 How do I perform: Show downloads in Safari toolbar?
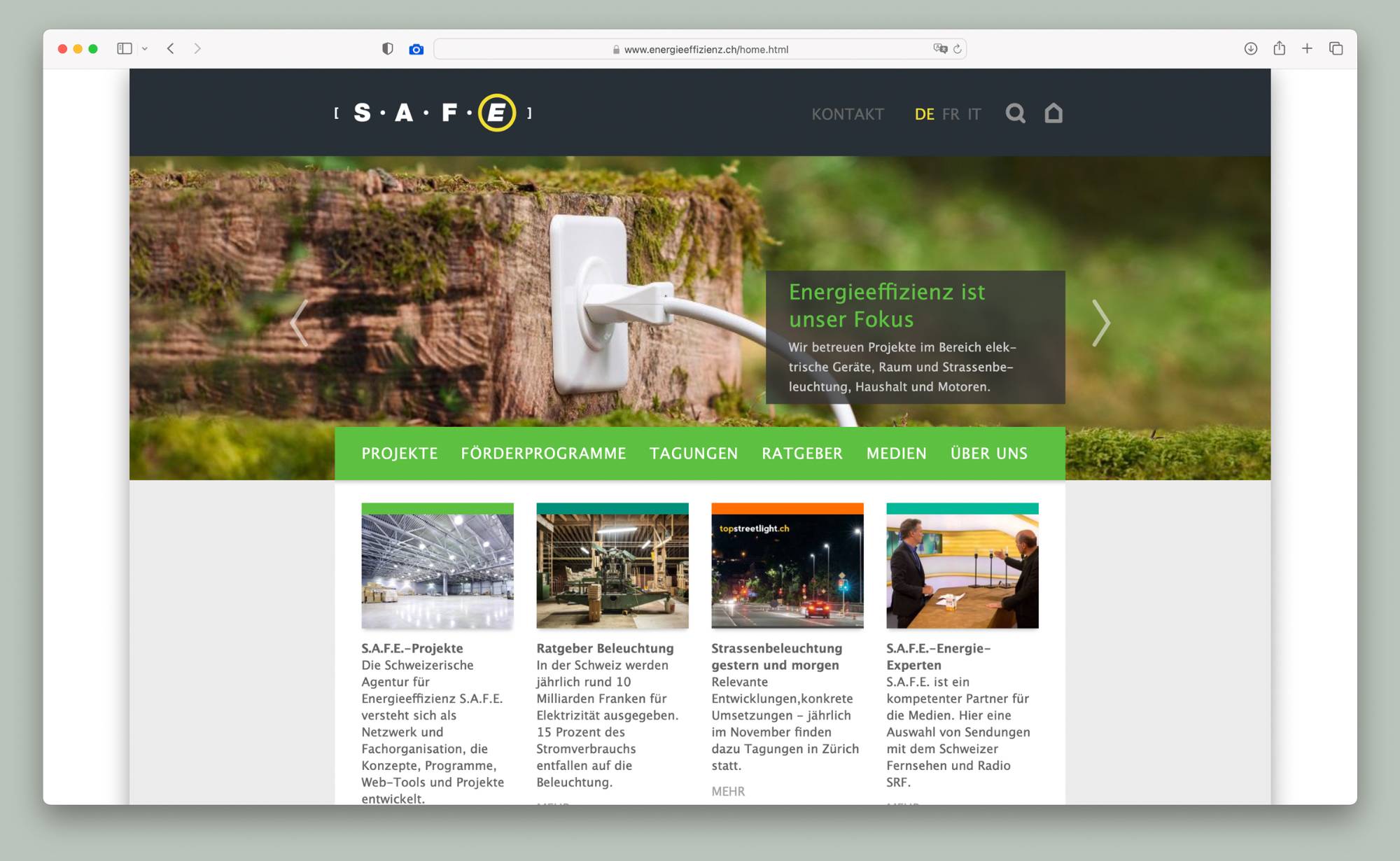(x=1251, y=48)
